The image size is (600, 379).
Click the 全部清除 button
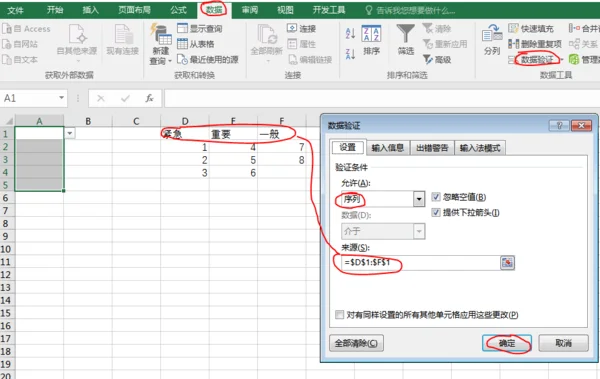pyautogui.click(x=356, y=343)
